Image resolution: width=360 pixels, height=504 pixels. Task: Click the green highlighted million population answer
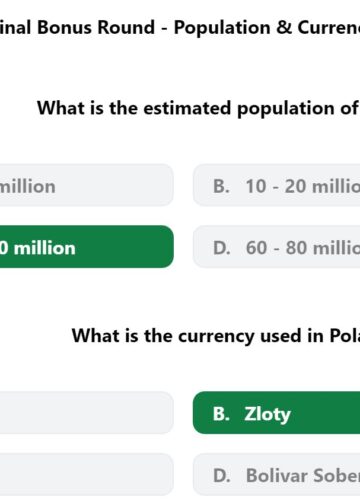87,247
